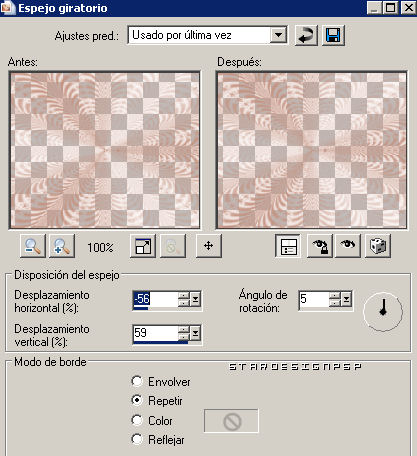The width and height of the screenshot is (417, 456).
Task: Click the grayed-out zoom icon
Action: 173,246
